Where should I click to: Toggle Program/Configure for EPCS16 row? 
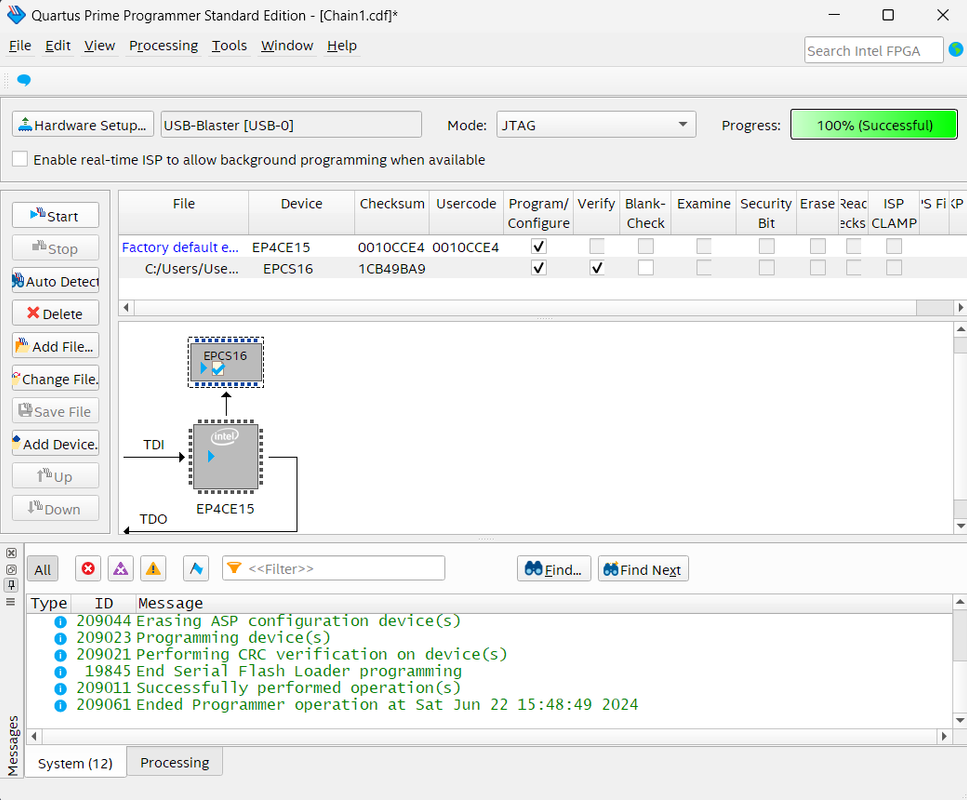click(x=538, y=268)
